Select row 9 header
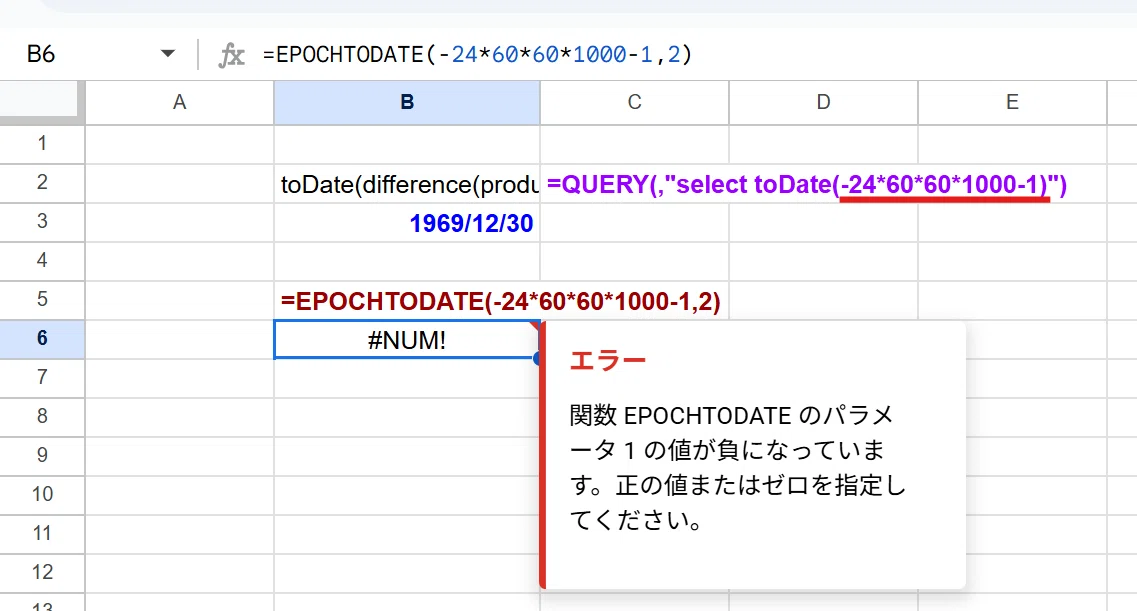1137x611 pixels. coord(42,455)
